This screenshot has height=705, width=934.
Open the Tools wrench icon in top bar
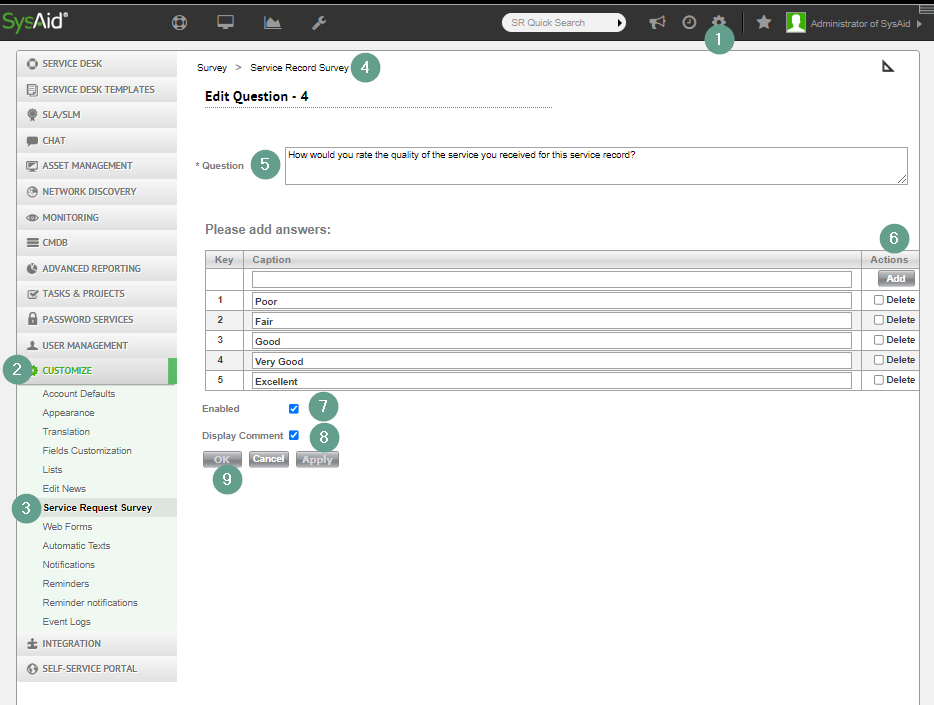(x=319, y=23)
